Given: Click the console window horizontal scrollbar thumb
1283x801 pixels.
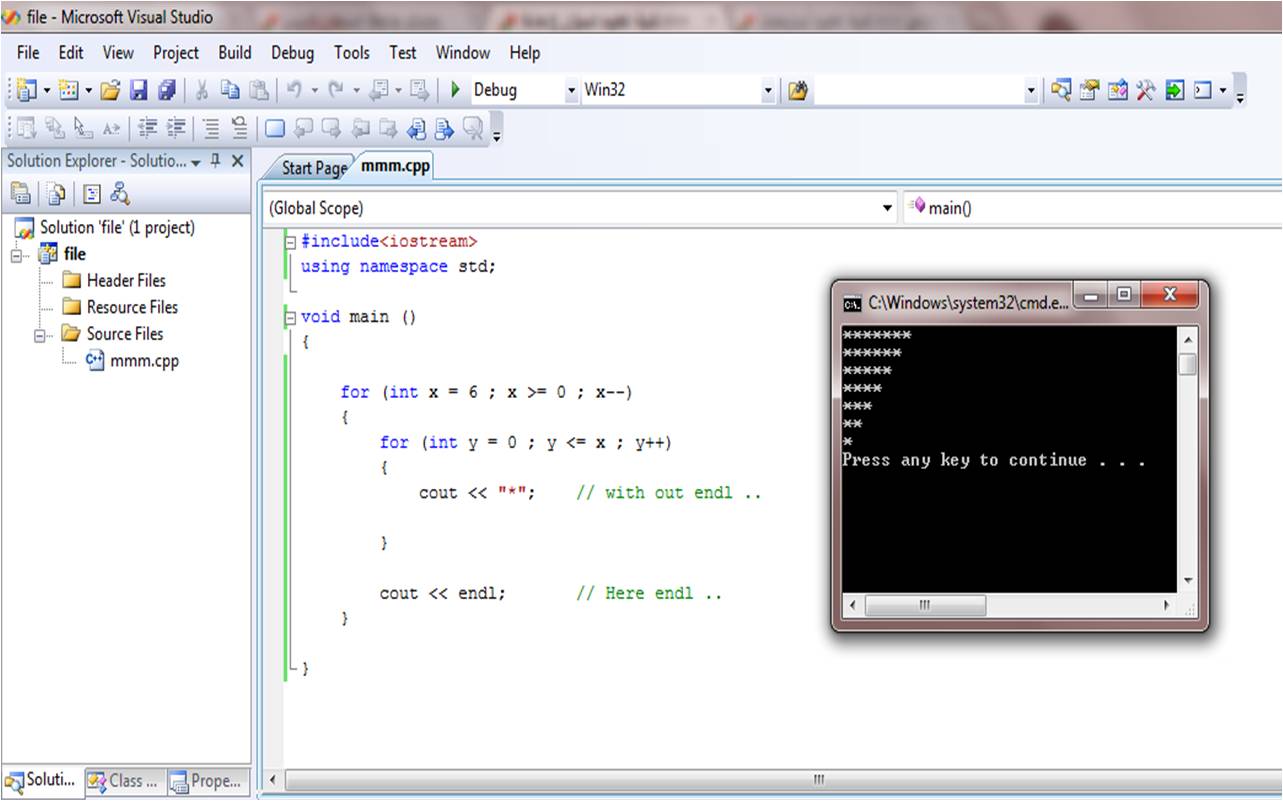Looking at the screenshot, I should point(924,606).
